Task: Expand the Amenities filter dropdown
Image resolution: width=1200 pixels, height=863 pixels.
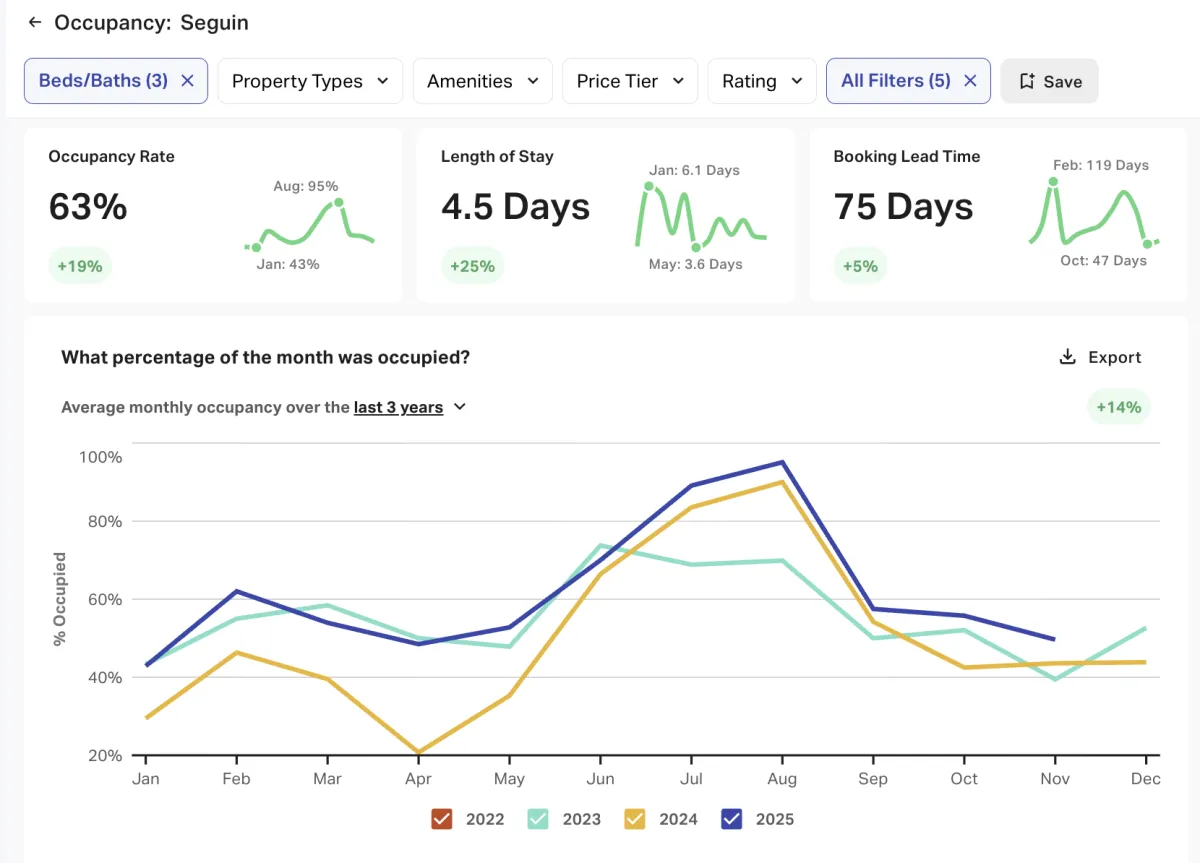Action: click(483, 81)
